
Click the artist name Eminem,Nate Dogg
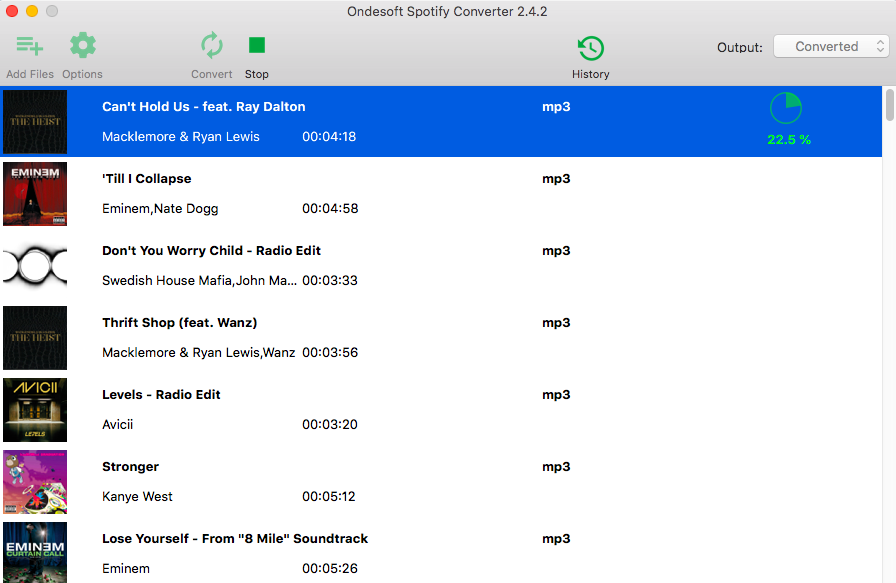[x=160, y=209]
